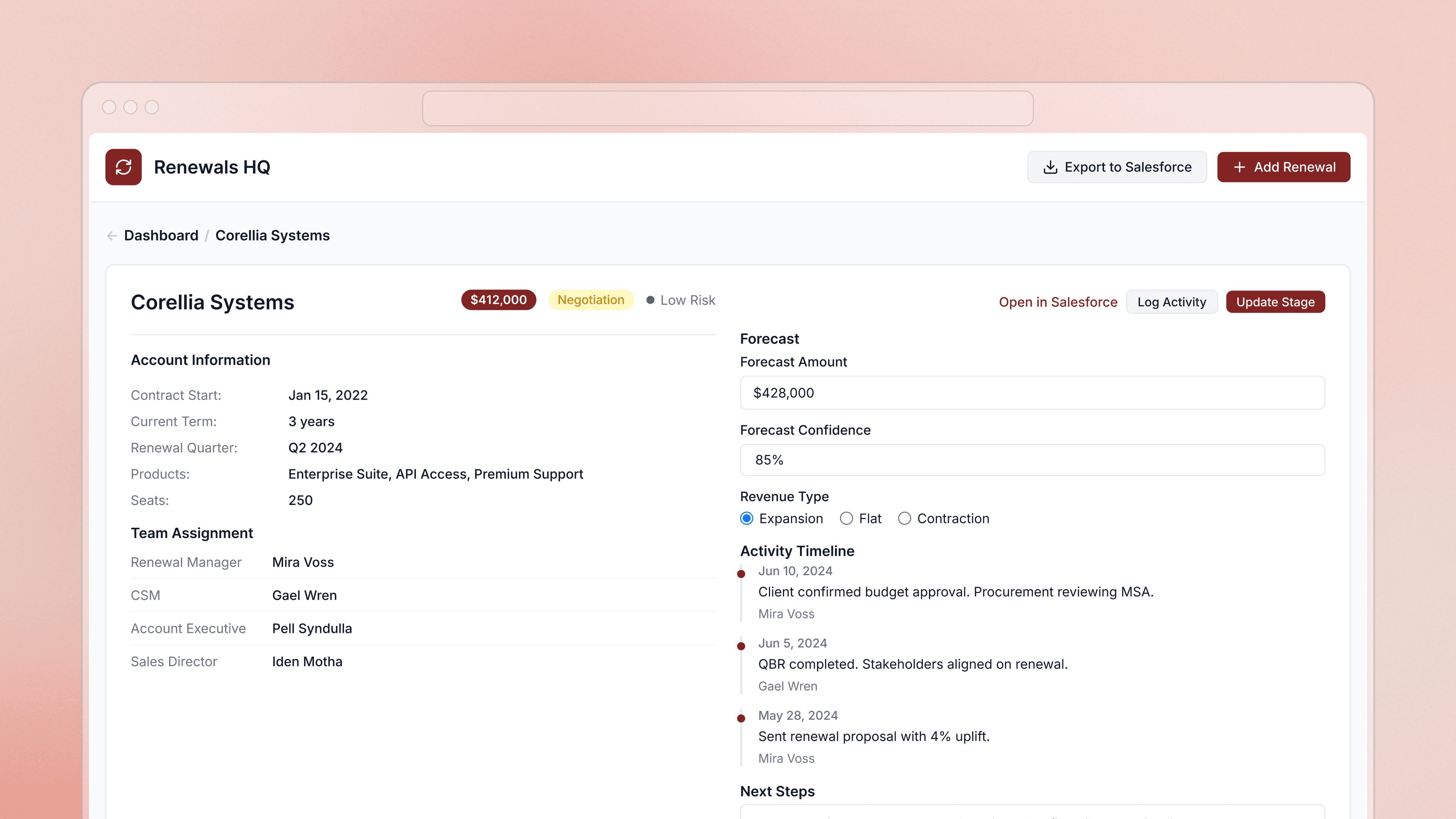Click Sales Director Iden Motha

click(x=307, y=662)
